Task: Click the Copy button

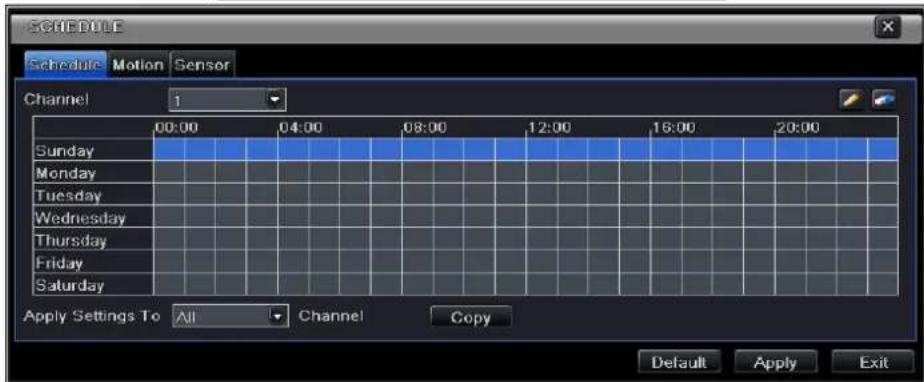Action: (470, 317)
